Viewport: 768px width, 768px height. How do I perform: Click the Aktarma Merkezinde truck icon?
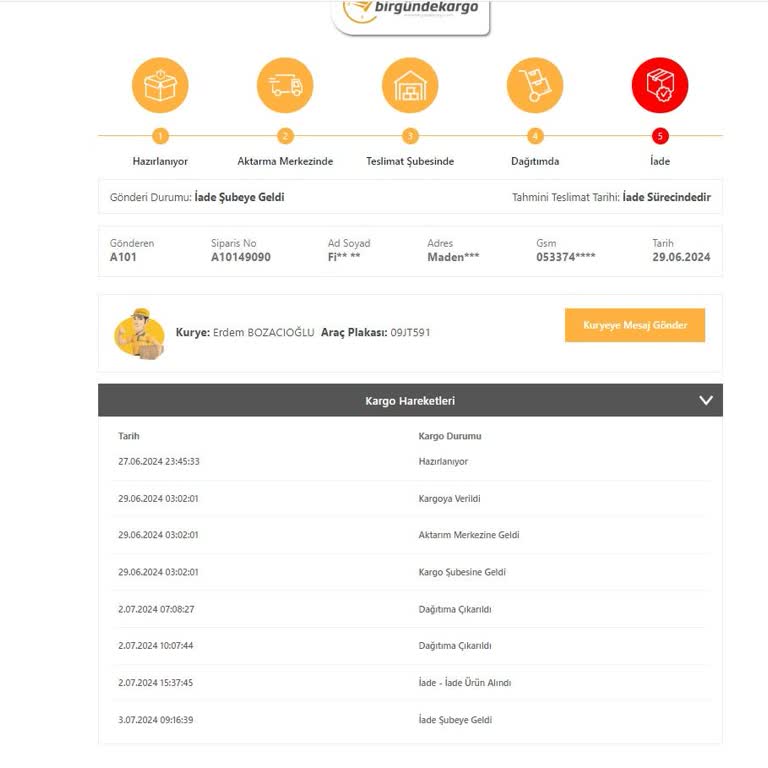(285, 86)
